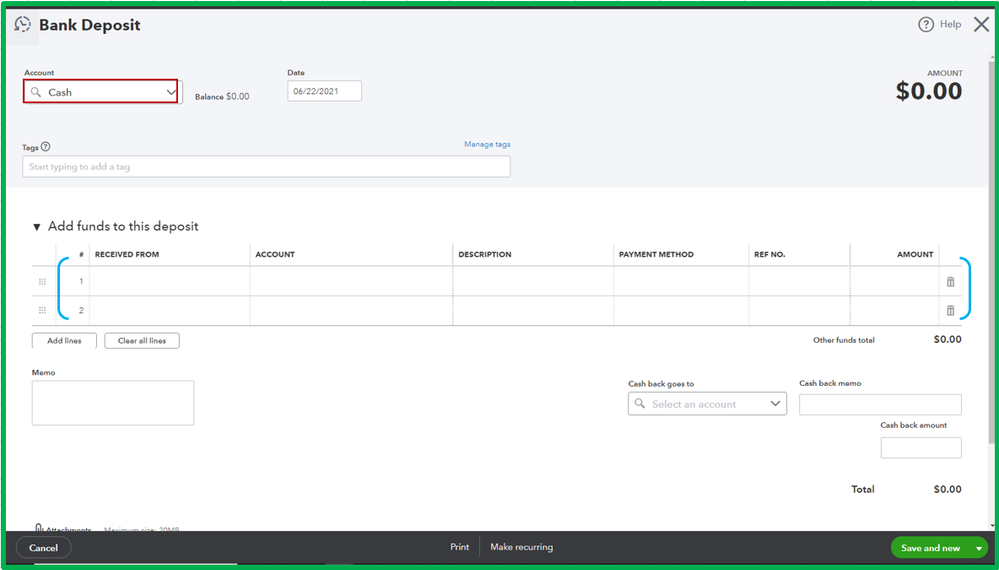Collapse Add funds to this deposit section
The image size is (999, 570).
(36, 227)
